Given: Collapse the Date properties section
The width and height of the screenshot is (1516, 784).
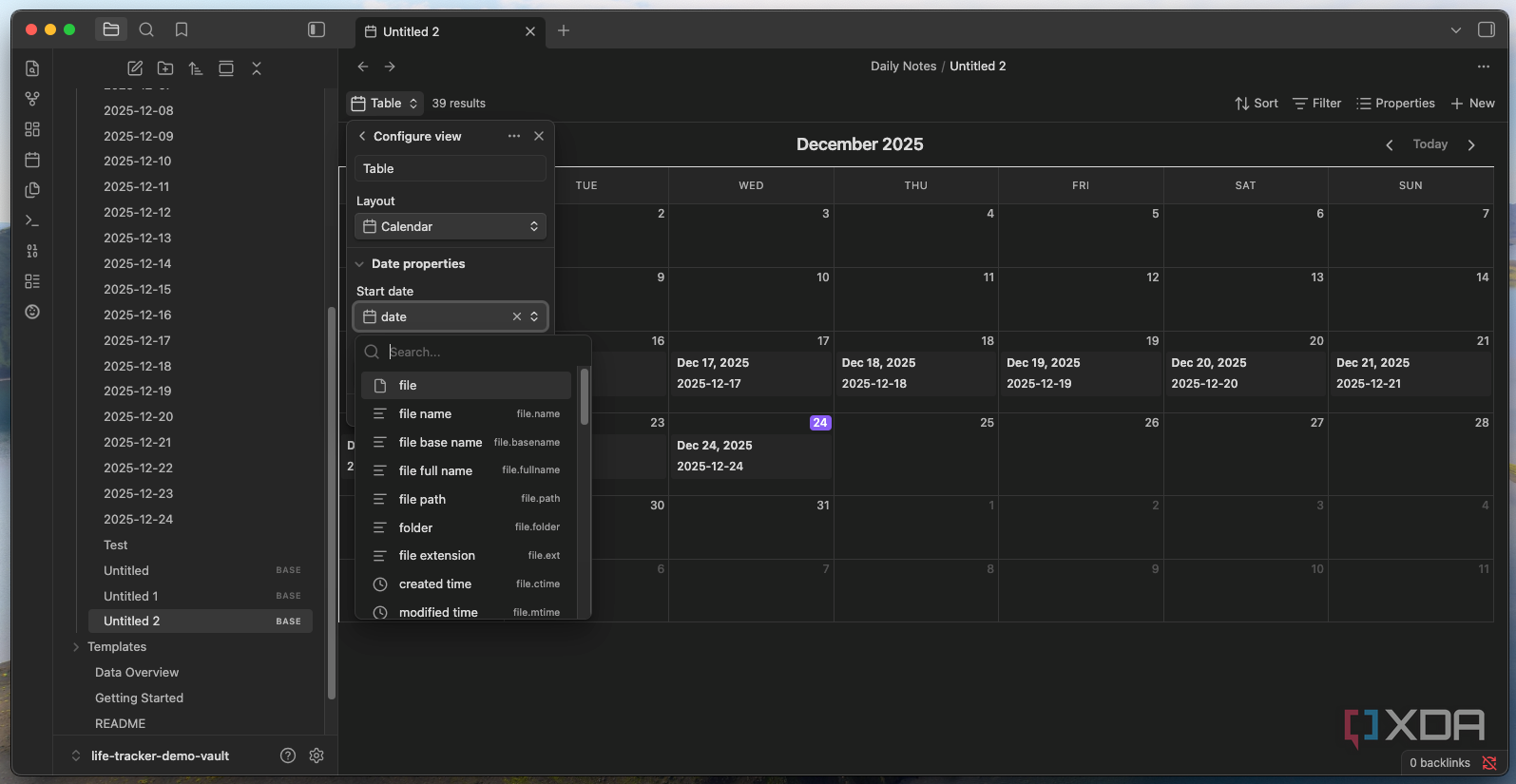Looking at the screenshot, I should pyautogui.click(x=411, y=263).
